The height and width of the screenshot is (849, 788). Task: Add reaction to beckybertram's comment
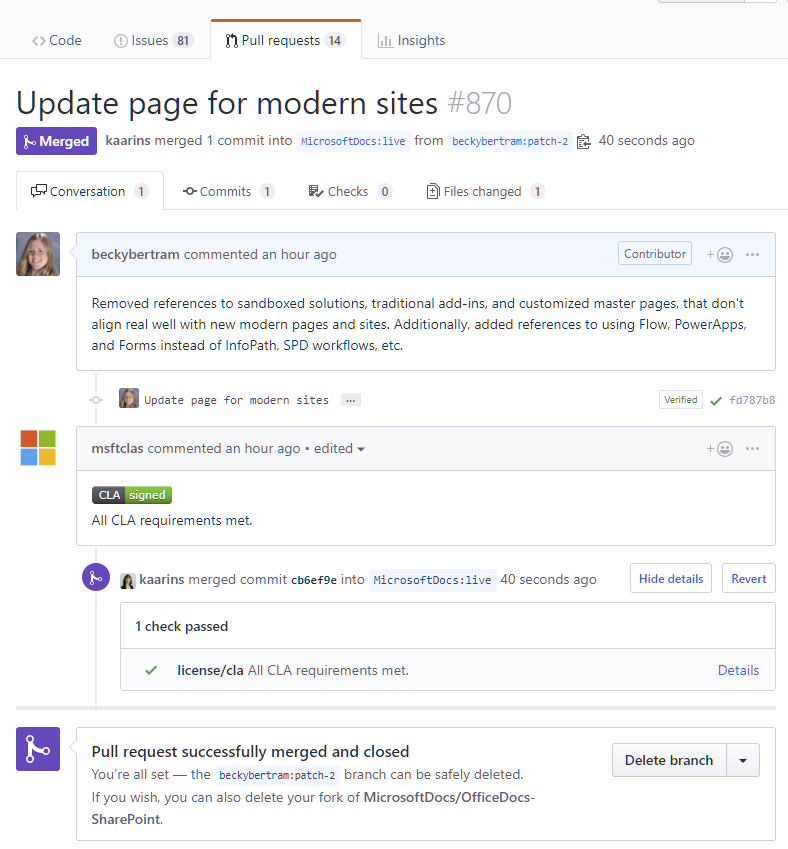(719, 255)
